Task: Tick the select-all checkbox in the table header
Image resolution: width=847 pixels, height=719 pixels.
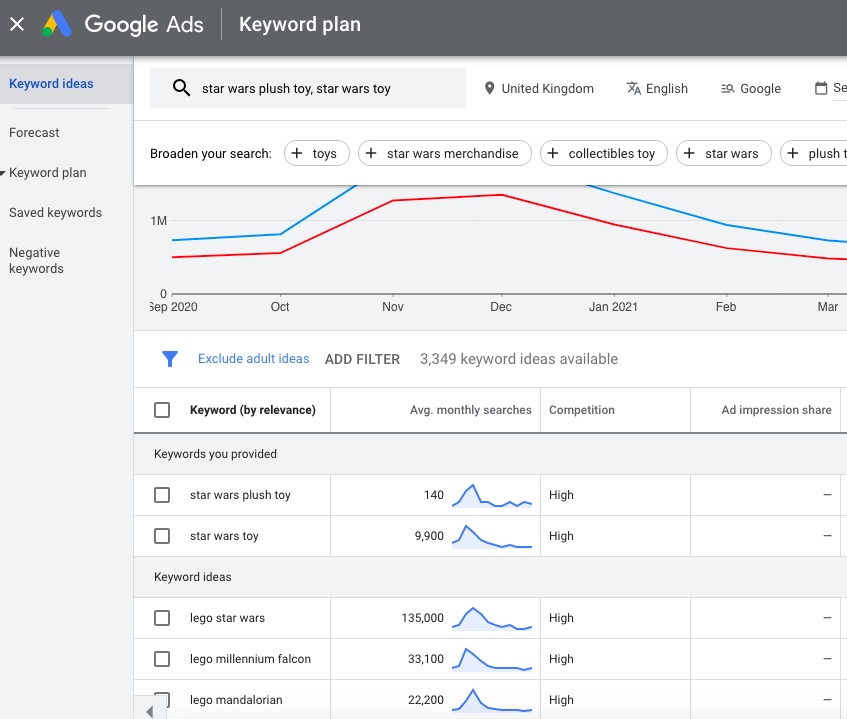Action: (162, 410)
